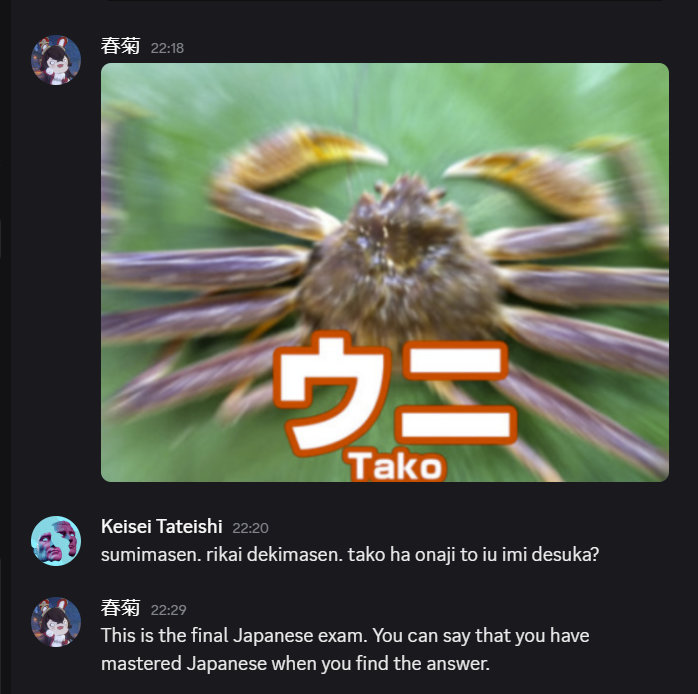Select the Keisei Tateishi username

(x=162, y=527)
